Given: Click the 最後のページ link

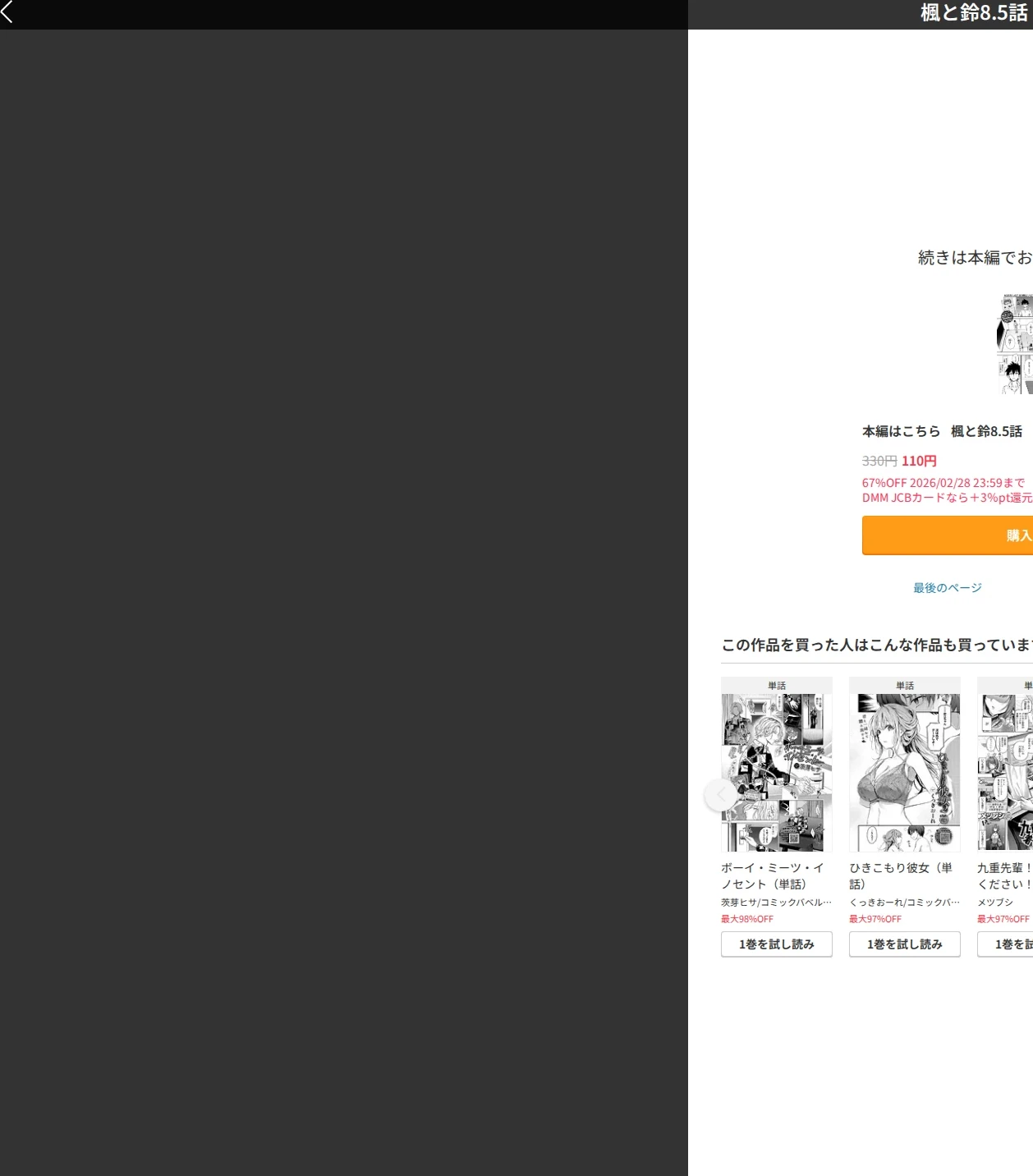Looking at the screenshot, I should (948, 588).
